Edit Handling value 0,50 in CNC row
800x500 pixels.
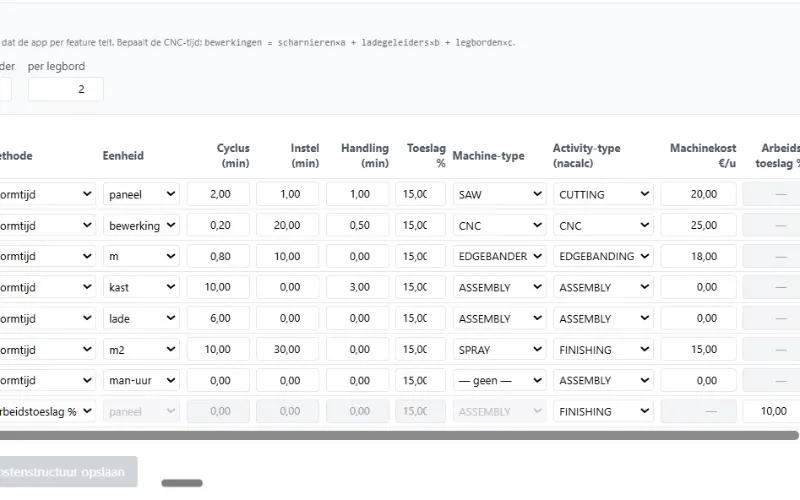(358, 225)
